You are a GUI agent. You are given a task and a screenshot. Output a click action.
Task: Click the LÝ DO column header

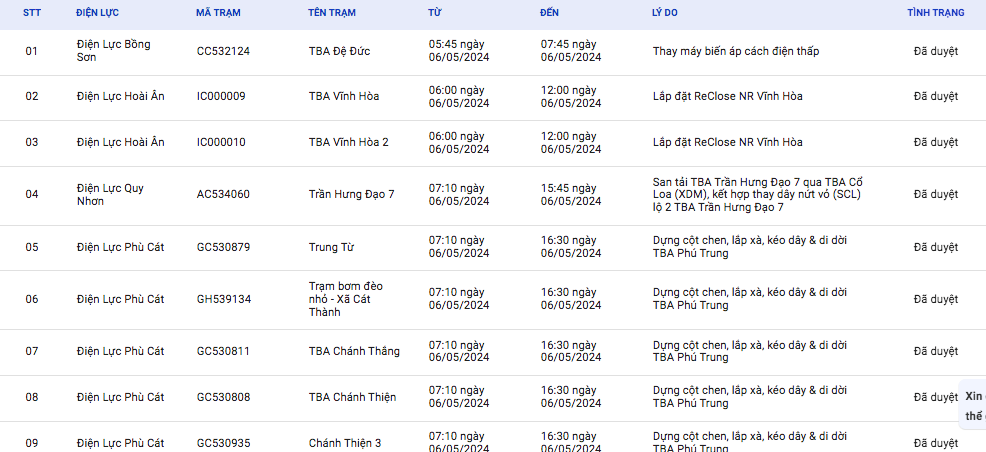[x=668, y=13]
